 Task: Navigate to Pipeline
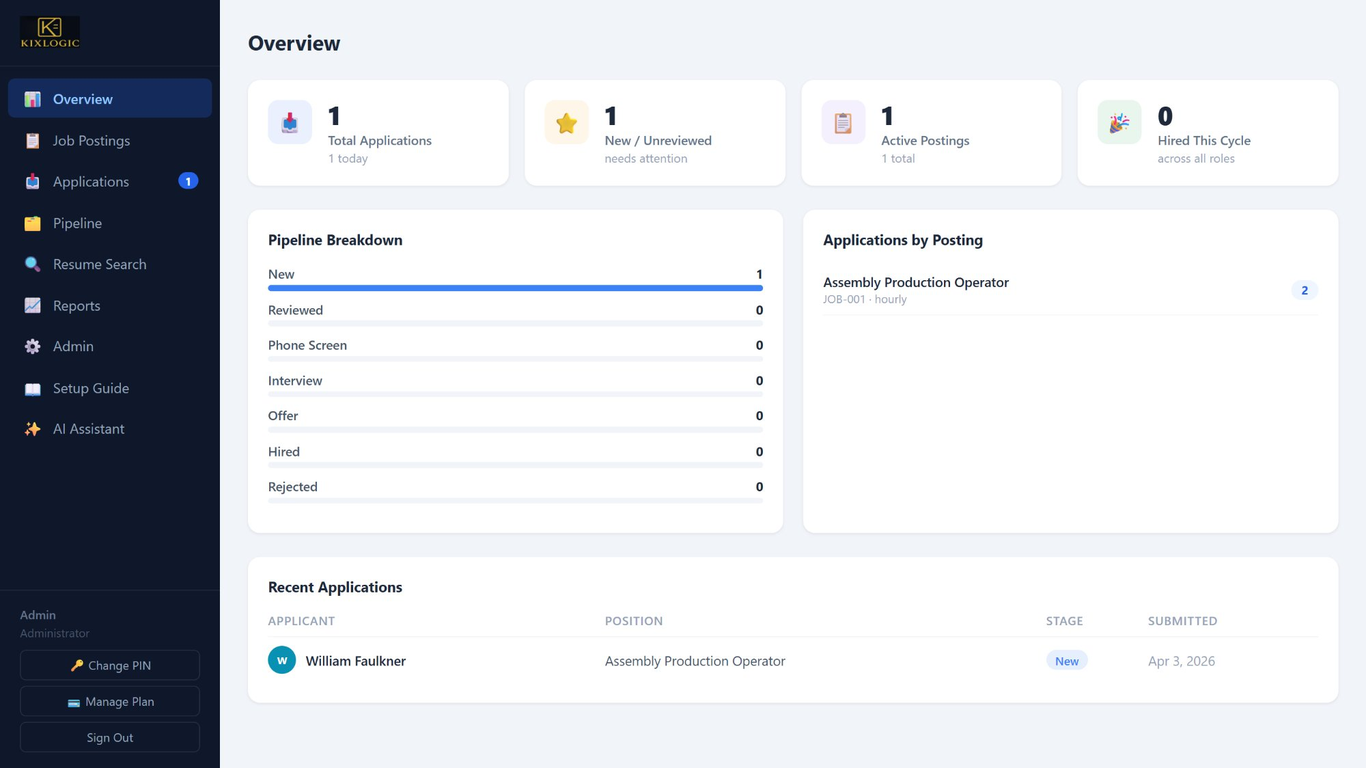pos(110,223)
